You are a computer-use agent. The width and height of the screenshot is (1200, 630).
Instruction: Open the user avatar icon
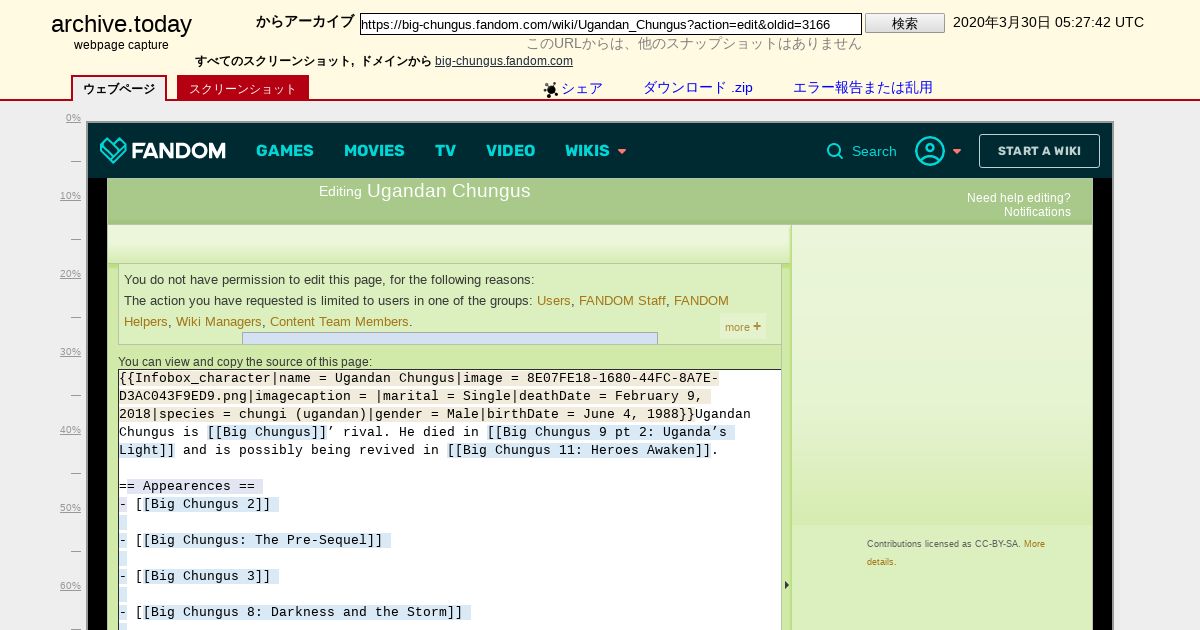point(930,151)
